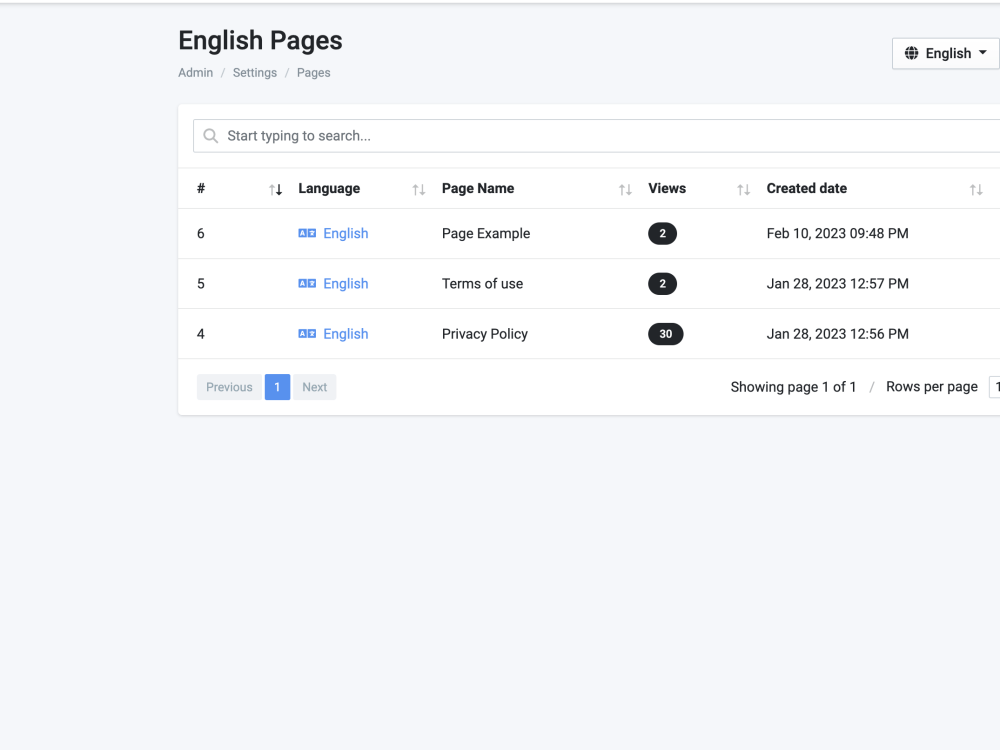Click translate icon in Terms of use row

307,284
